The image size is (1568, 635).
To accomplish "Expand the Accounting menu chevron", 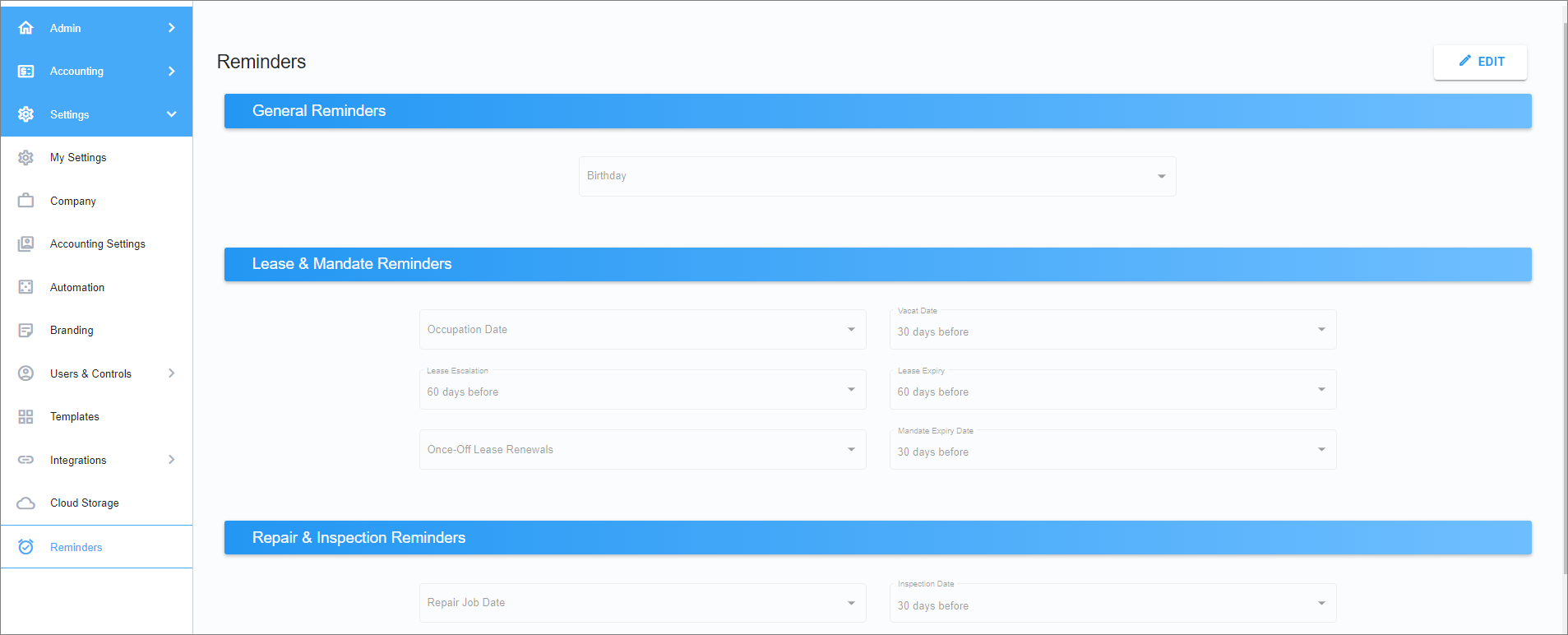I will coord(171,72).
